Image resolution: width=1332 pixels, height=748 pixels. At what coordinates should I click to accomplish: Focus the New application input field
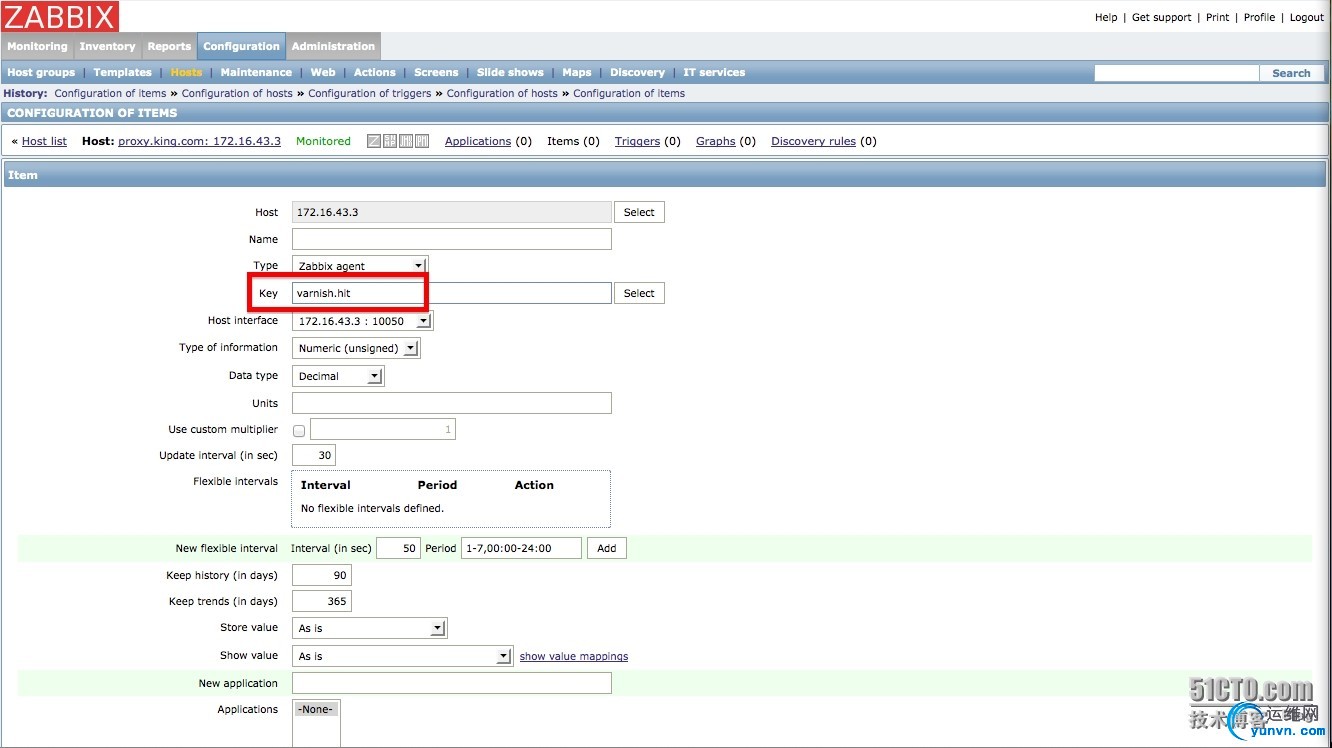tap(452, 683)
